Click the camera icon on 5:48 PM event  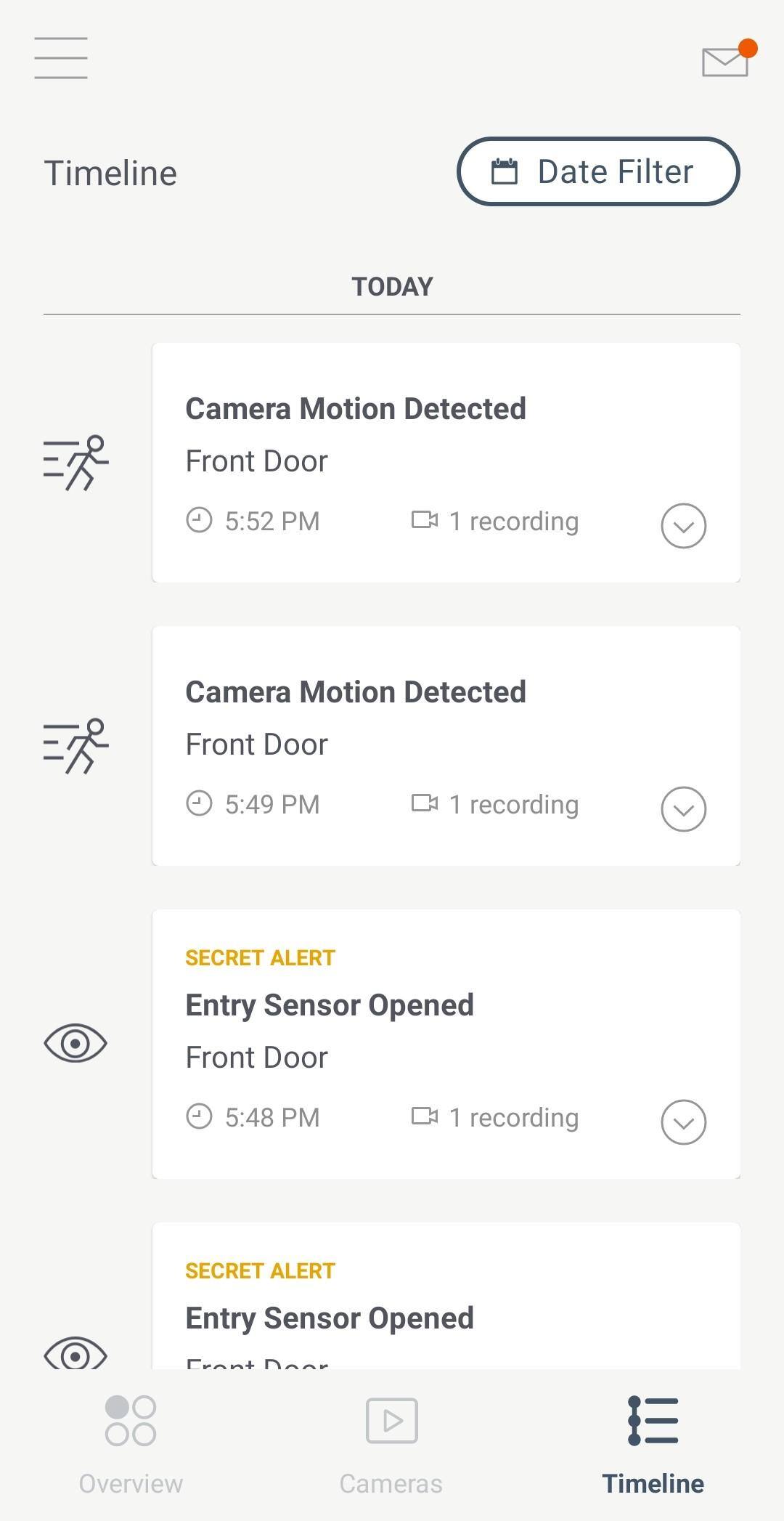click(425, 1116)
